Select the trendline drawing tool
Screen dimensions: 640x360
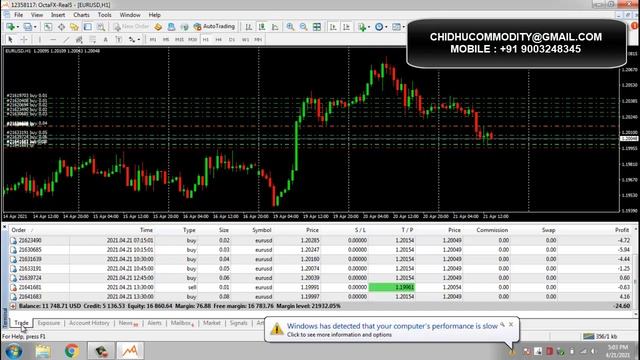[x=66, y=40]
